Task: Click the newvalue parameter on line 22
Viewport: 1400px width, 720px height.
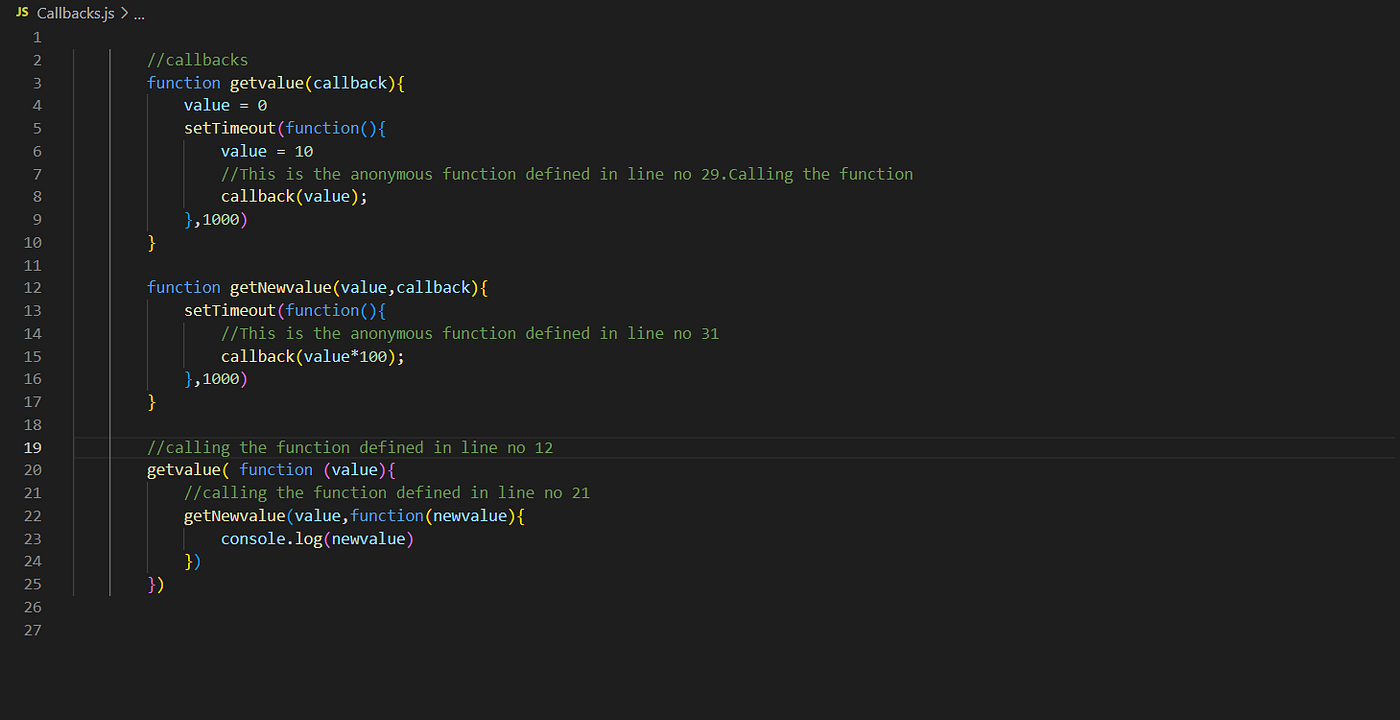Action: tap(470, 515)
